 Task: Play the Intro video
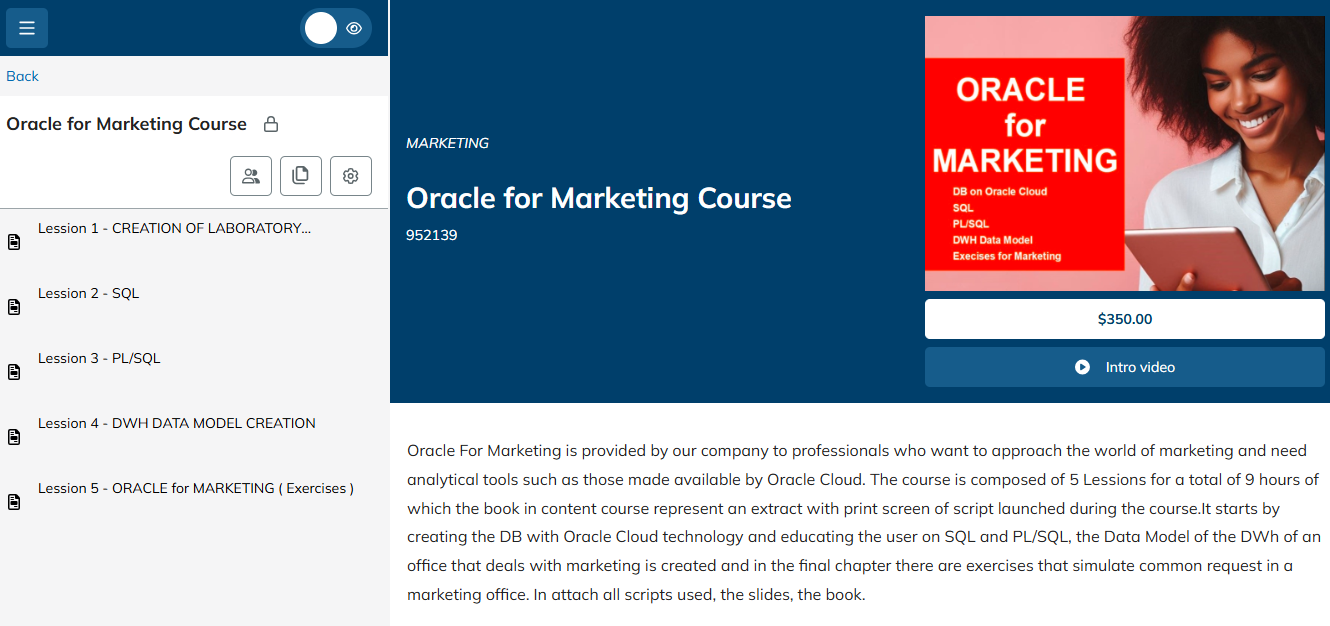[1125, 367]
